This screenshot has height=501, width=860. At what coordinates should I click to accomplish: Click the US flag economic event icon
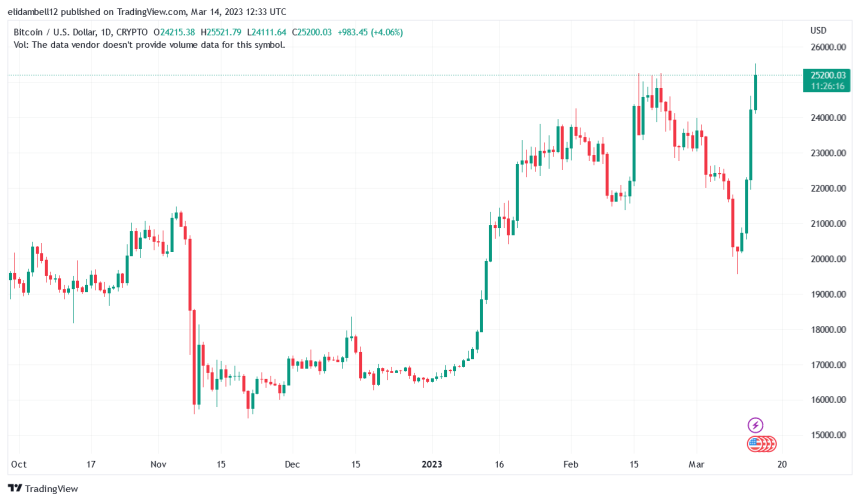point(755,443)
